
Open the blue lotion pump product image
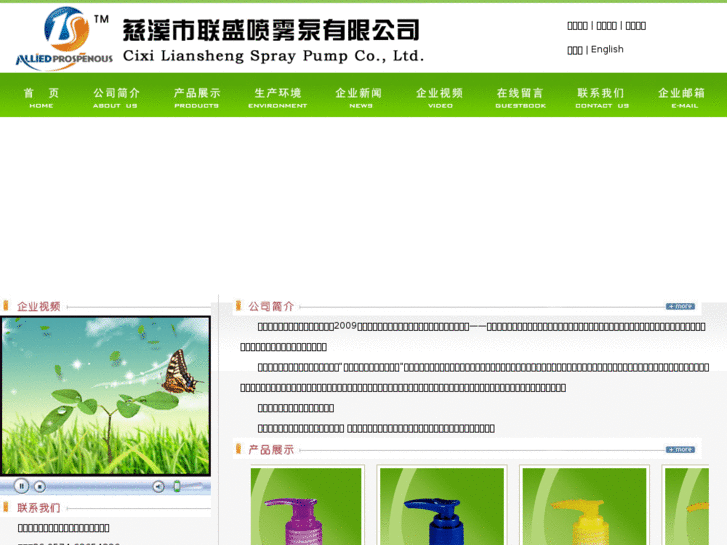point(442,507)
